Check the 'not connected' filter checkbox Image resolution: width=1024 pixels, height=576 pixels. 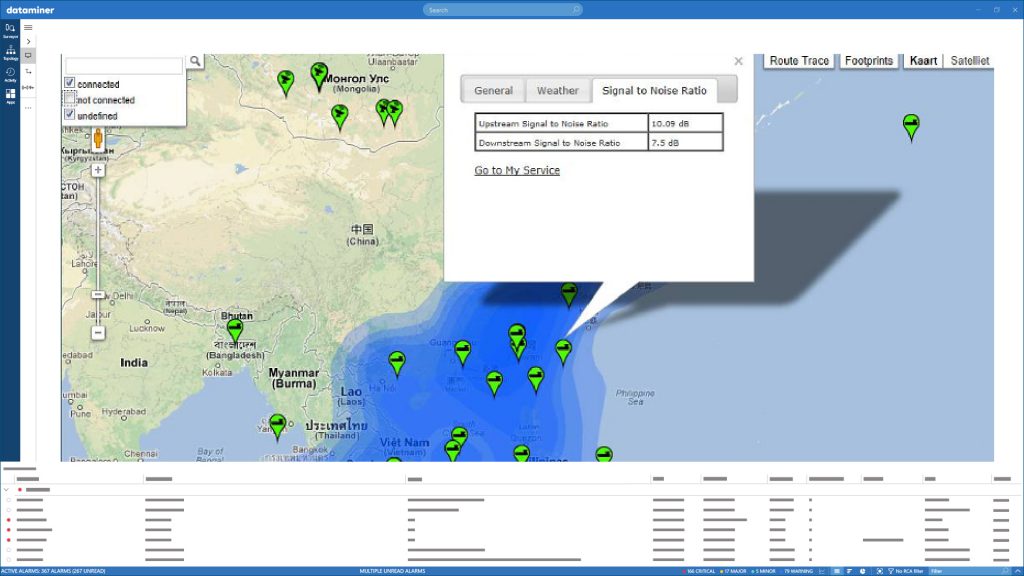(x=69, y=99)
